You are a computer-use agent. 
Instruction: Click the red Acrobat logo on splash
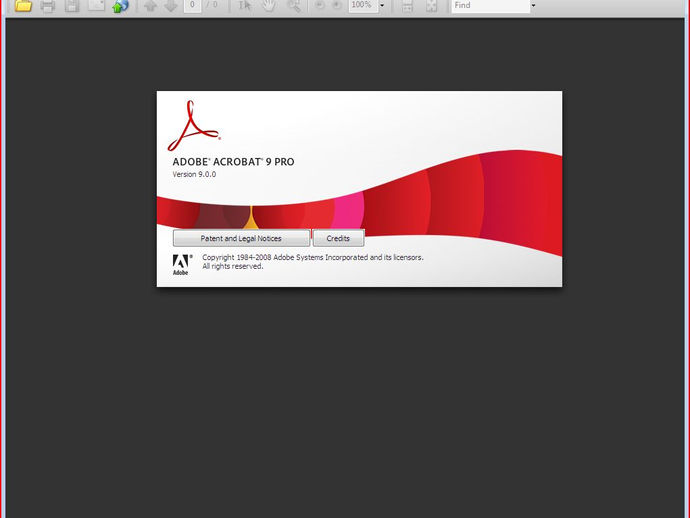[x=194, y=126]
